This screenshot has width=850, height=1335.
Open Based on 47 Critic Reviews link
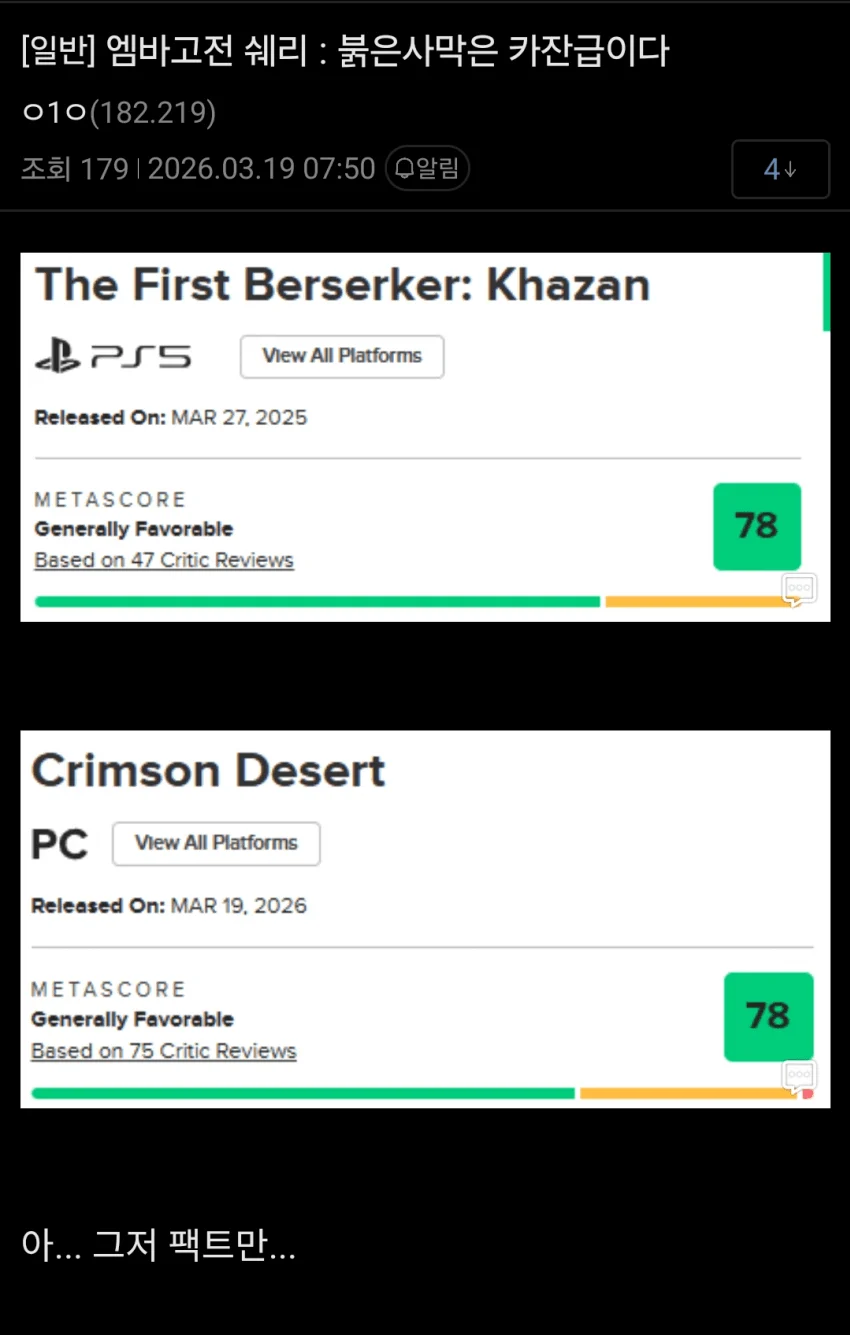click(x=164, y=560)
